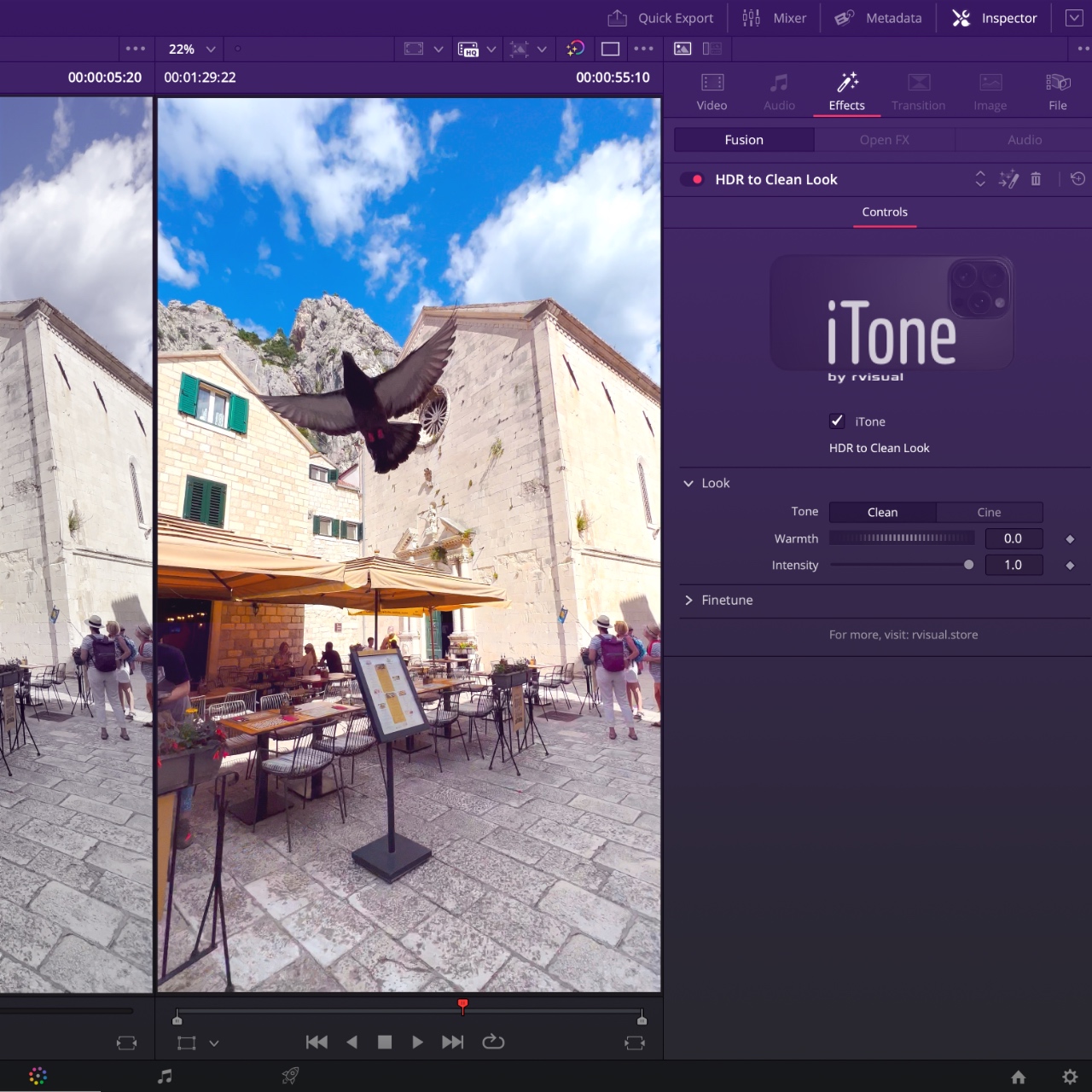Click the Intensity slider handle
This screenshot has width=1092, height=1092.
[968, 565]
